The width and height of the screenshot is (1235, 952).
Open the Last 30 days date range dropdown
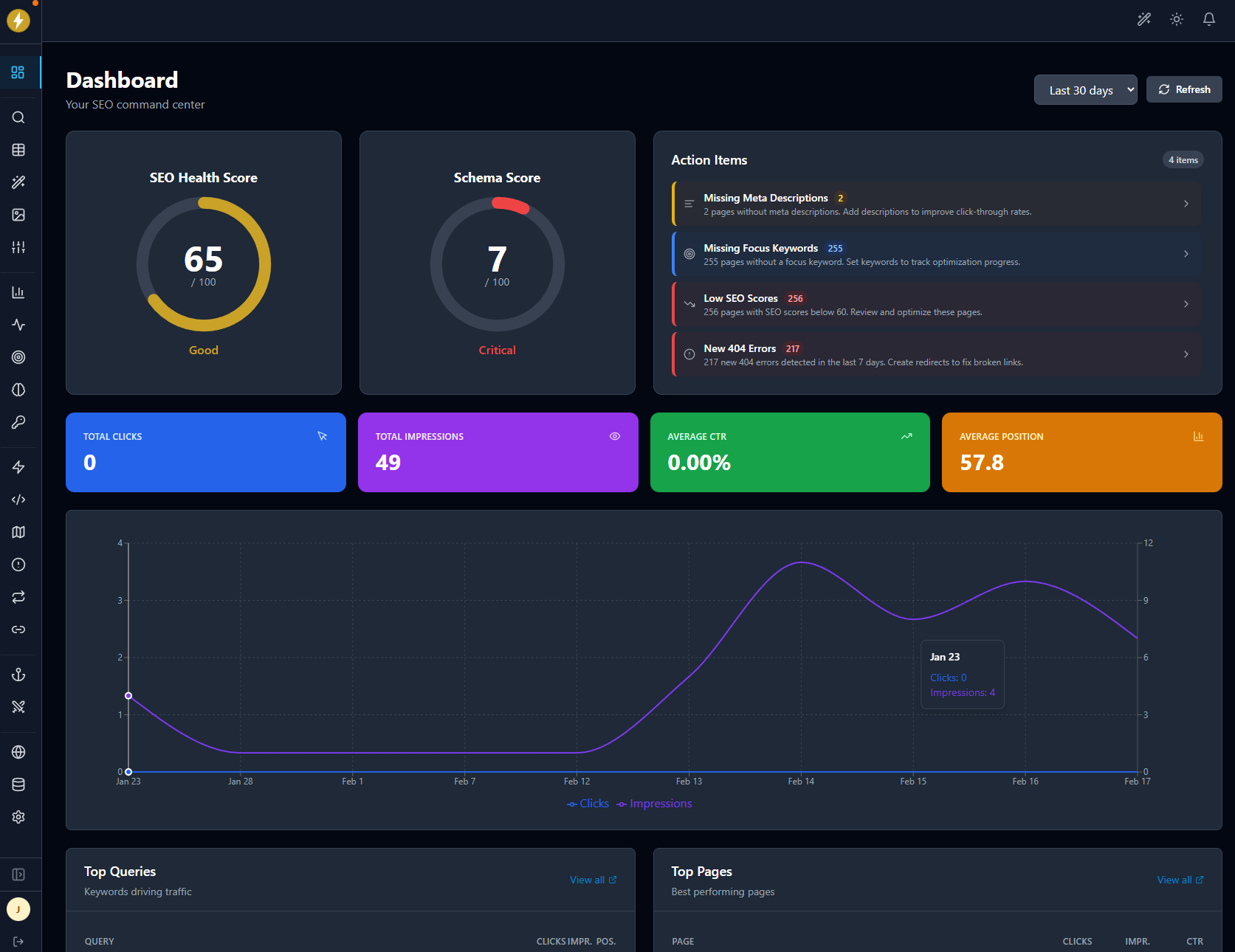click(1085, 89)
